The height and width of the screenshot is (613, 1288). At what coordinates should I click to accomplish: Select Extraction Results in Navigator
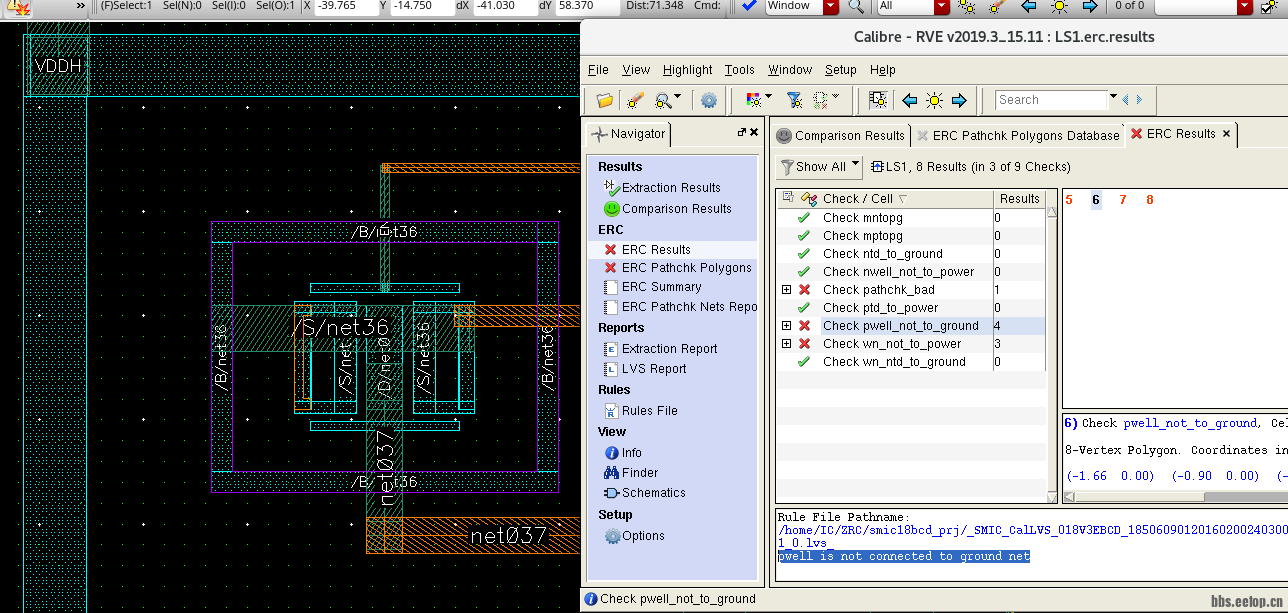[x=661, y=188]
